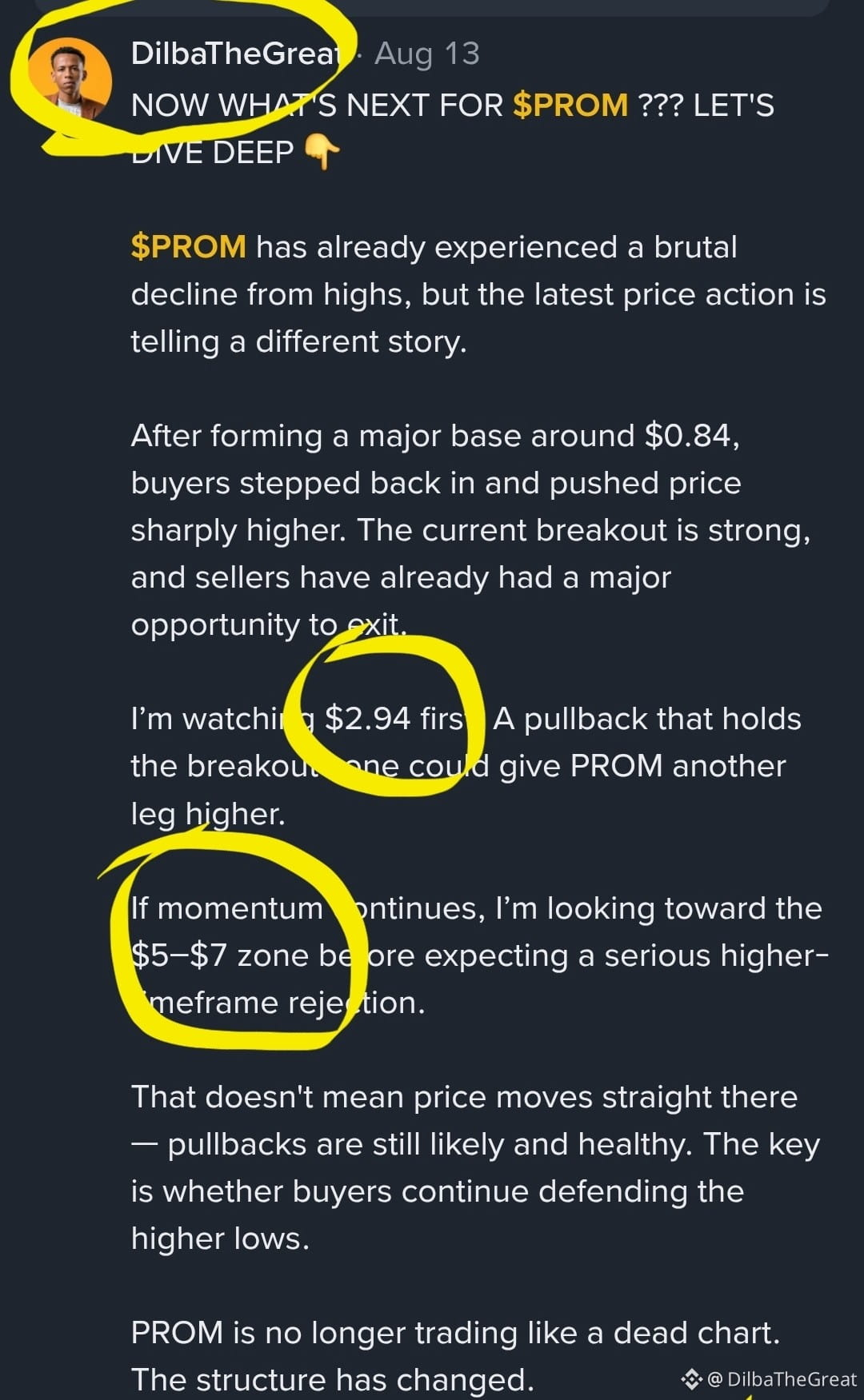The height and width of the screenshot is (1400, 864).
Task: Tap the line 'telling a different story.'
Action: coord(299,342)
